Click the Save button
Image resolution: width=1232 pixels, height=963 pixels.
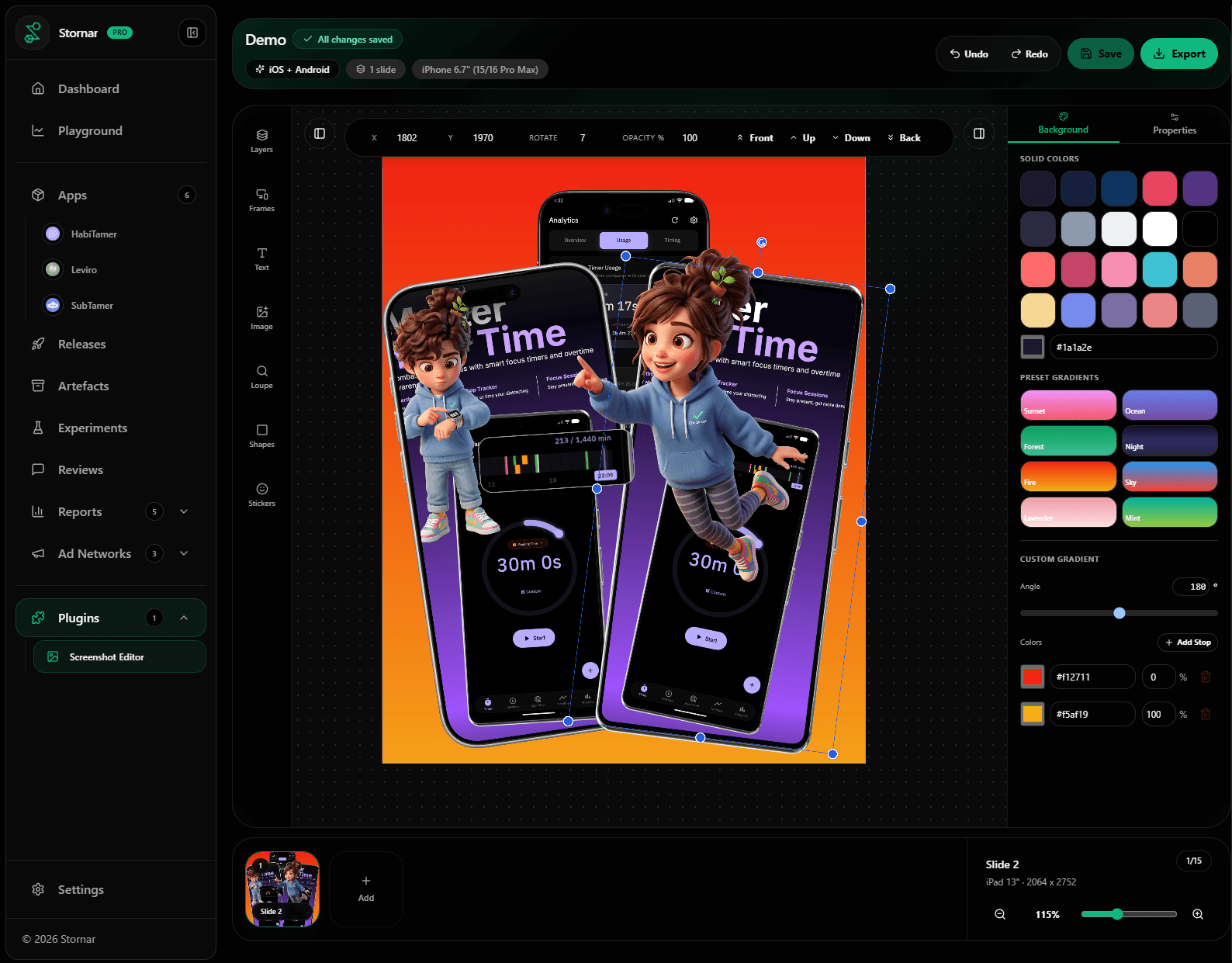pyautogui.click(x=1100, y=54)
